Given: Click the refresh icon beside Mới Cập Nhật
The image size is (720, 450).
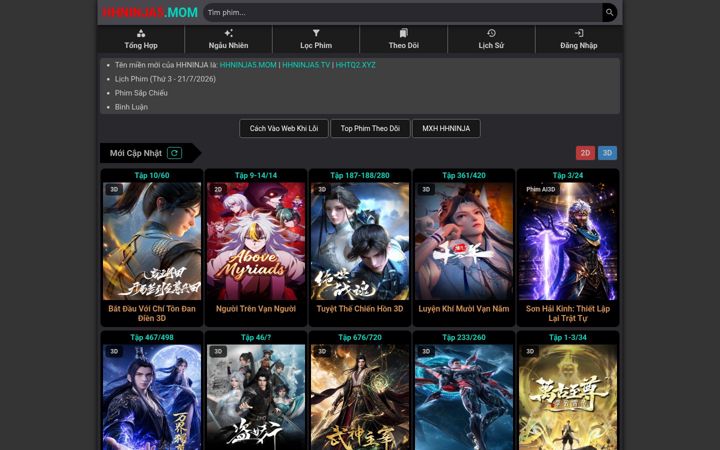Looking at the screenshot, I should (174, 153).
